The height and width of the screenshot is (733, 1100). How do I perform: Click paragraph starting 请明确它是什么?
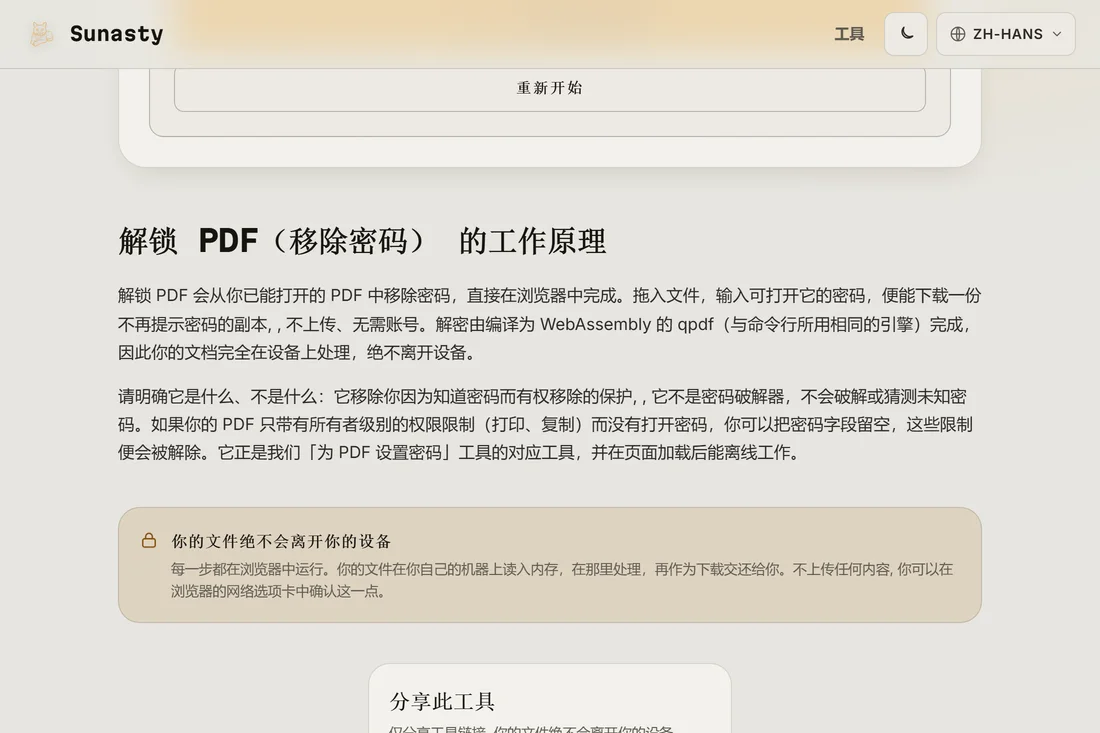click(x=545, y=424)
